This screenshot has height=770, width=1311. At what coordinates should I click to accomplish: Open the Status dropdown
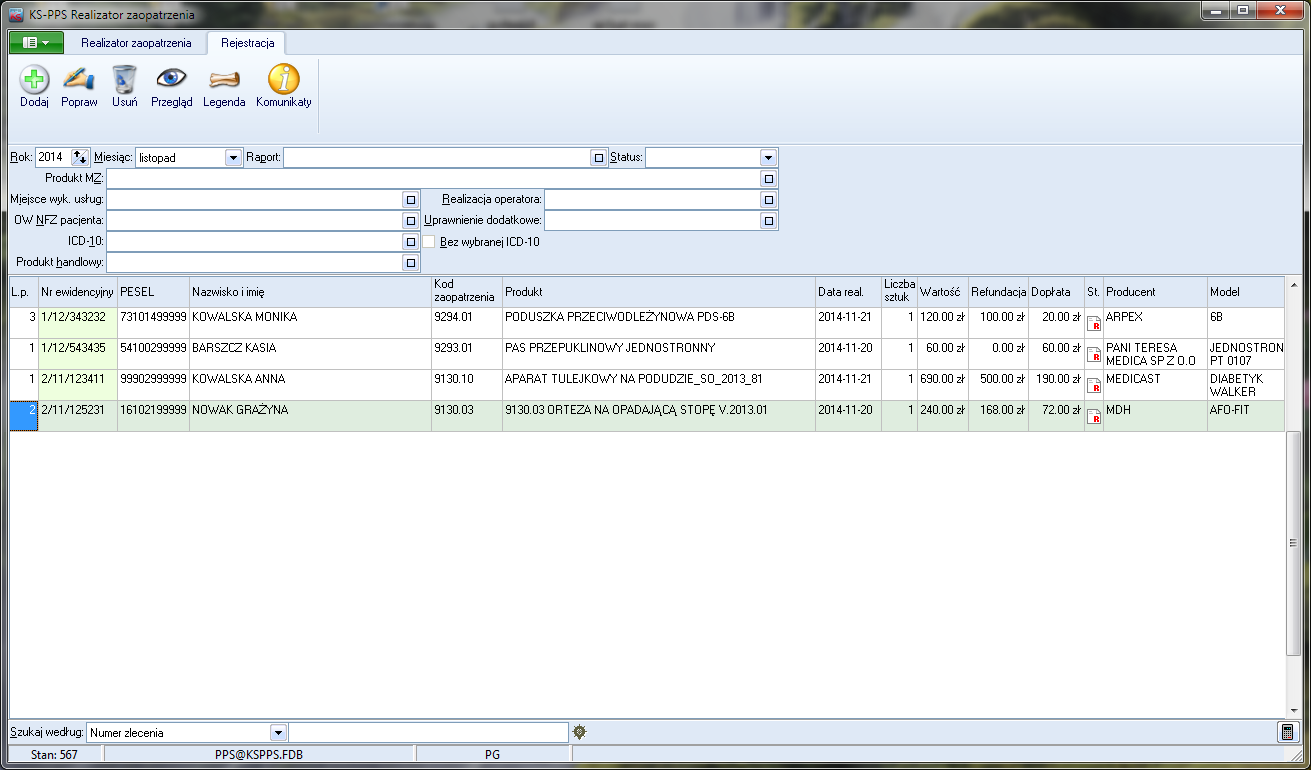click(x=768, y=158)
